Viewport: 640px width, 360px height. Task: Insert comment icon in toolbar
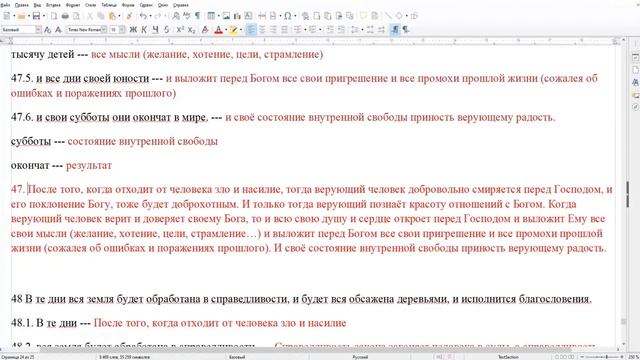(363, 16)
